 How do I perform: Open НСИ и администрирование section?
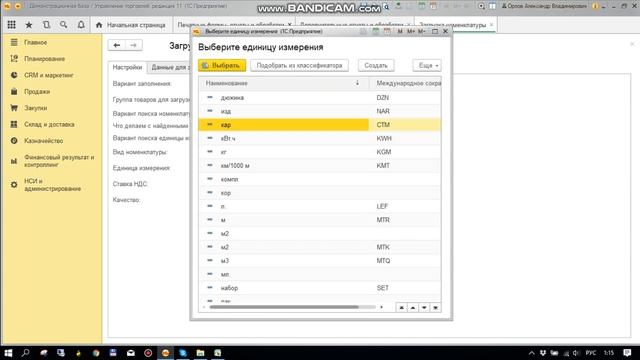(x=52, y=185)
